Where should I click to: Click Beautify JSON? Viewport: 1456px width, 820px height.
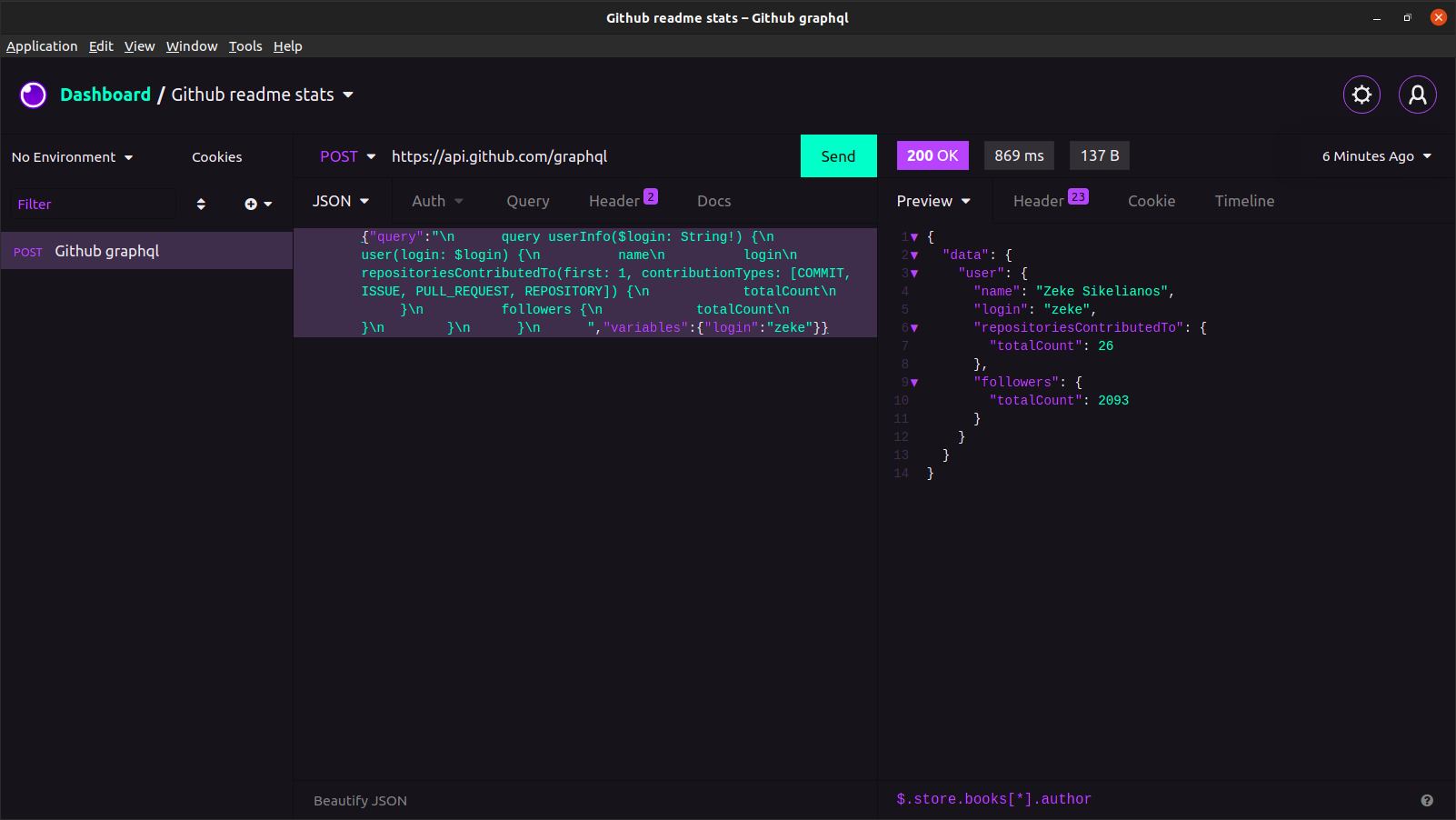(x=359, y=800)
